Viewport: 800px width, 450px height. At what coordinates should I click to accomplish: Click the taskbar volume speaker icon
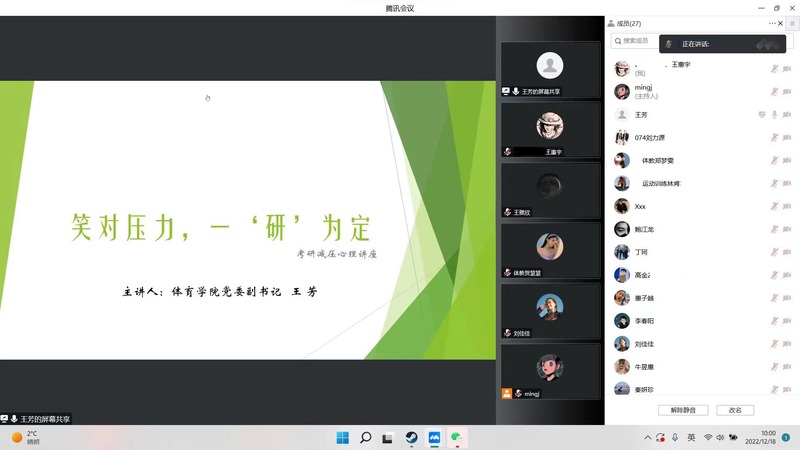click(721, 438)
